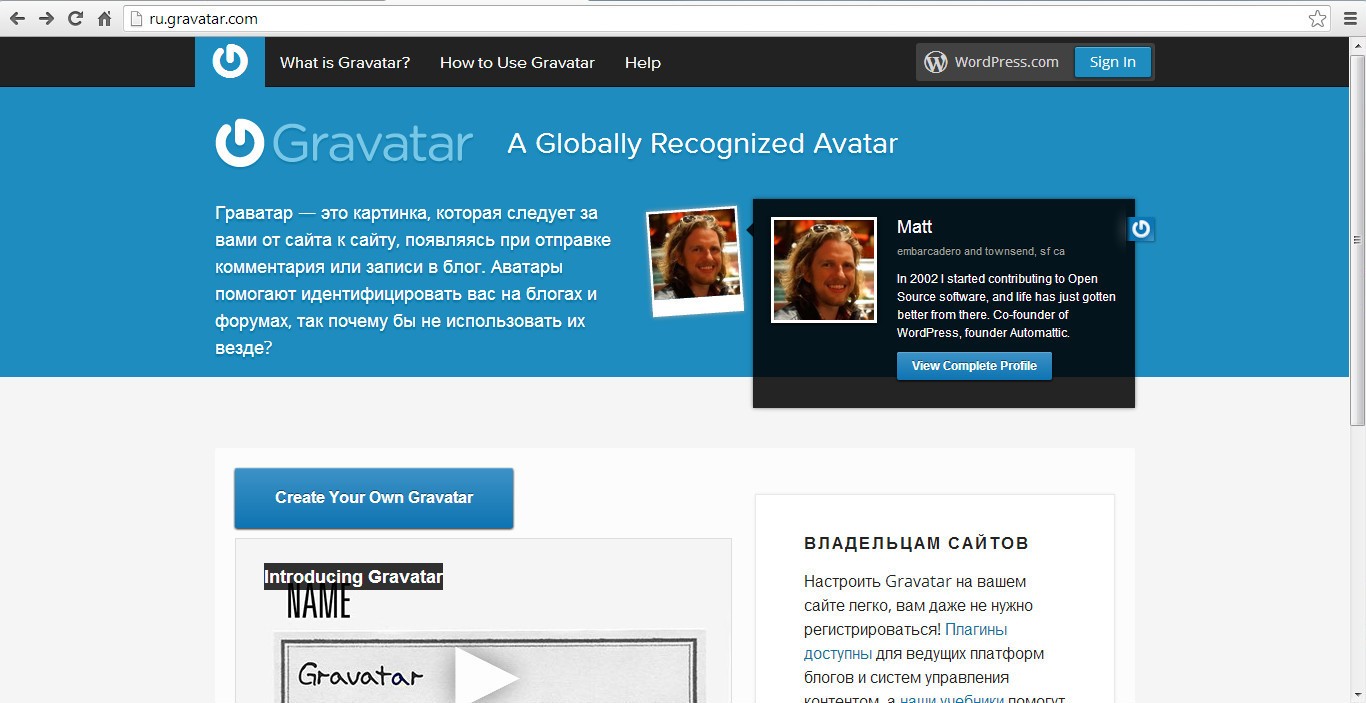This screenshot has width=1366, height=703.
Task: Bookmark page with star icon
Action: point(1317,18)
